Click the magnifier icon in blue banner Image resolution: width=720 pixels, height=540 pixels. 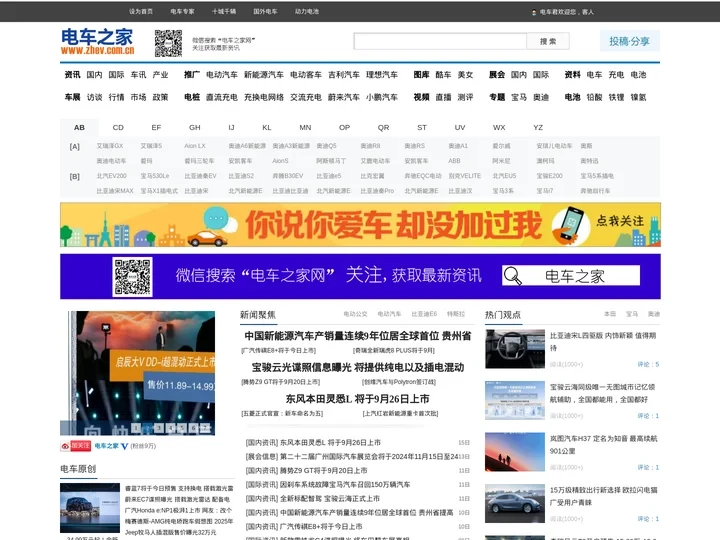click(512, 276)
